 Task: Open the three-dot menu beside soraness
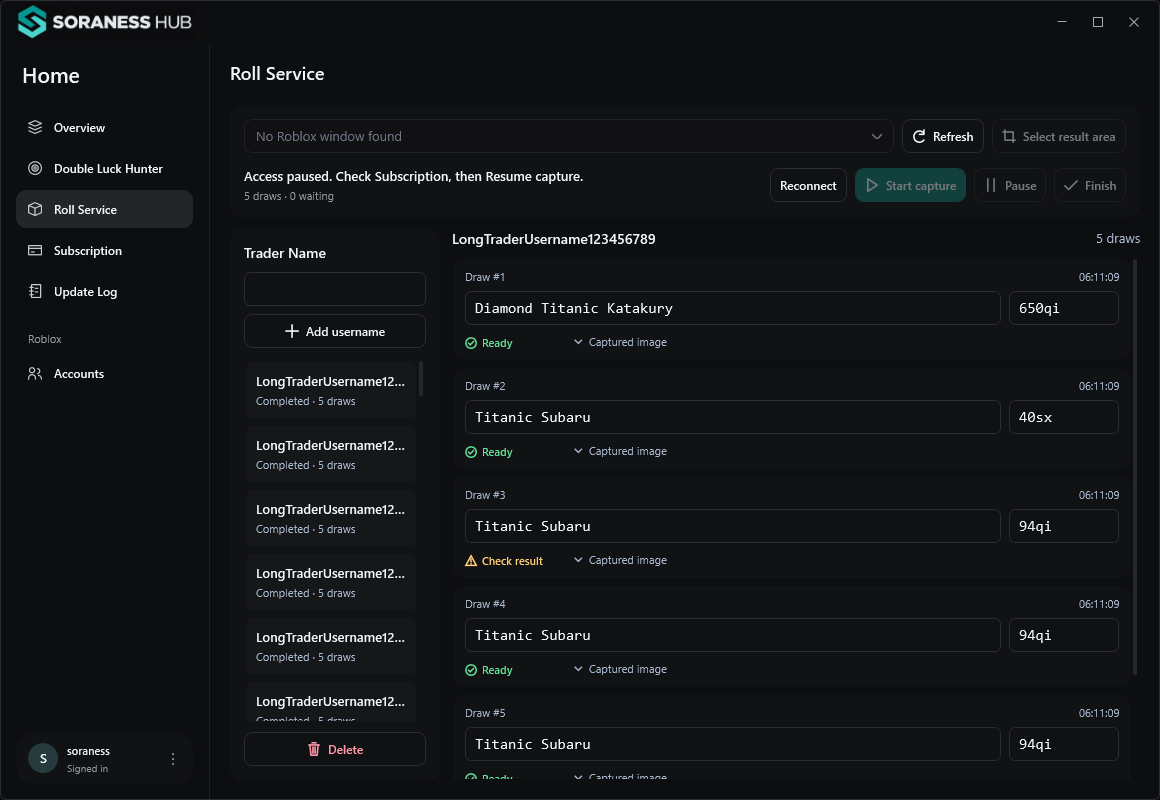[x=172, y=759]
